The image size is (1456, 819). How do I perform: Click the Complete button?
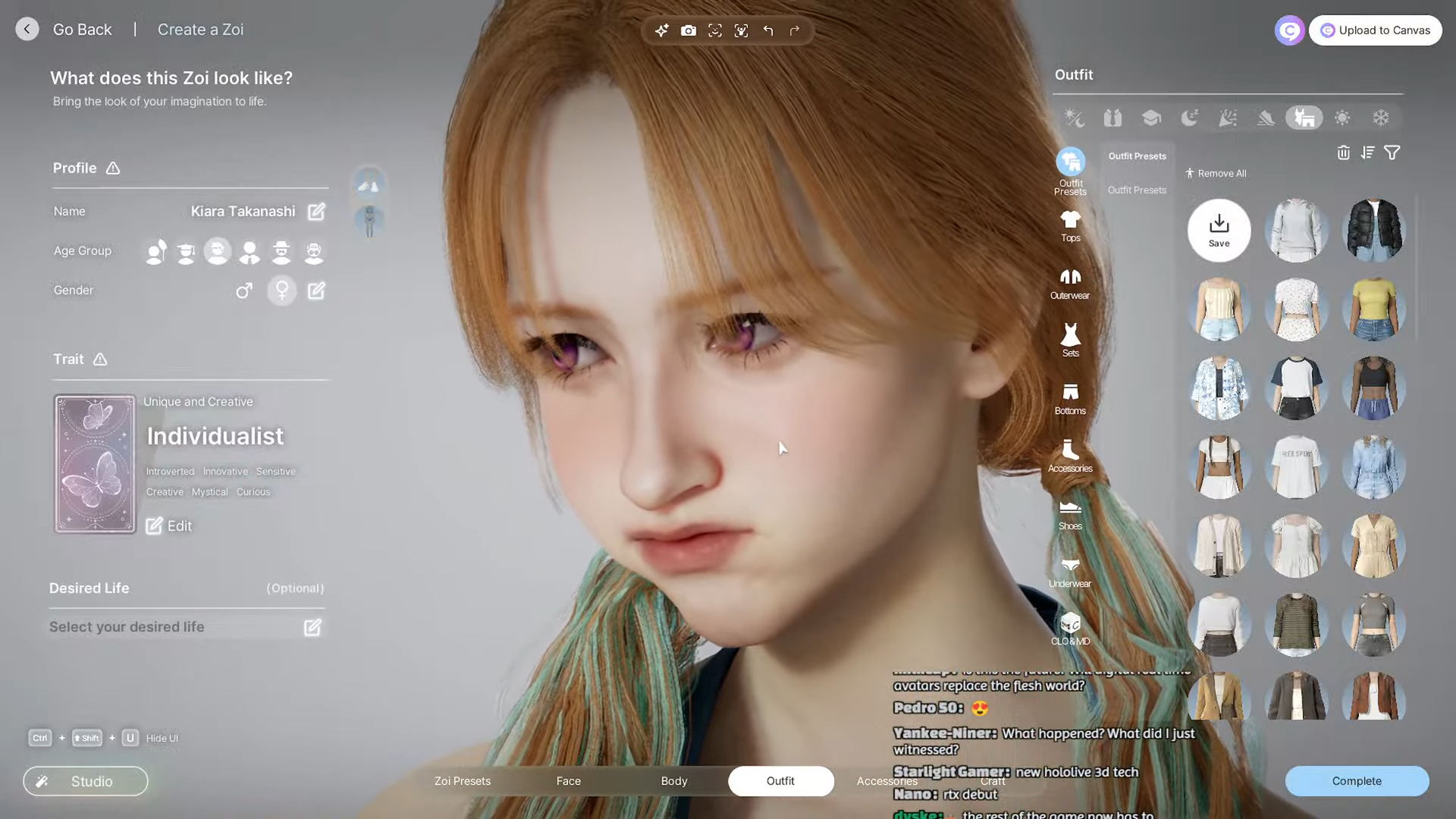[1356, 780]
